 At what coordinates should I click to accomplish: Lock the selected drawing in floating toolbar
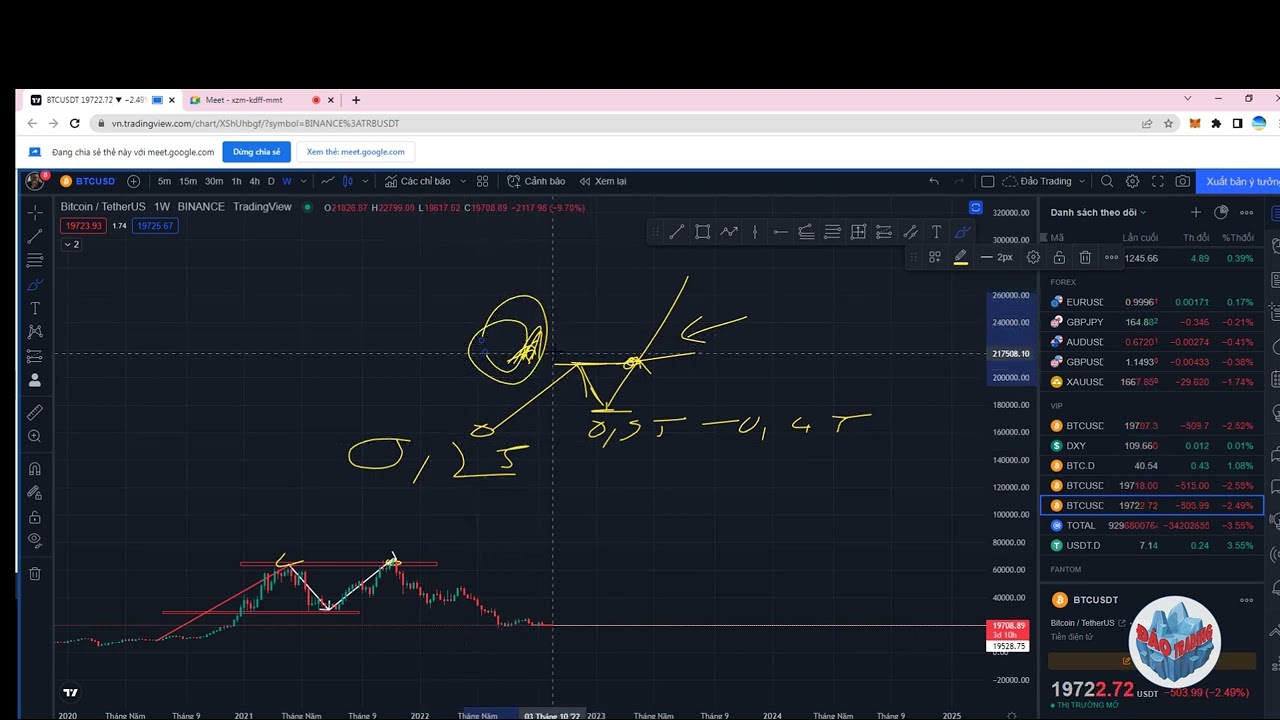click(x=1059, y=257)
